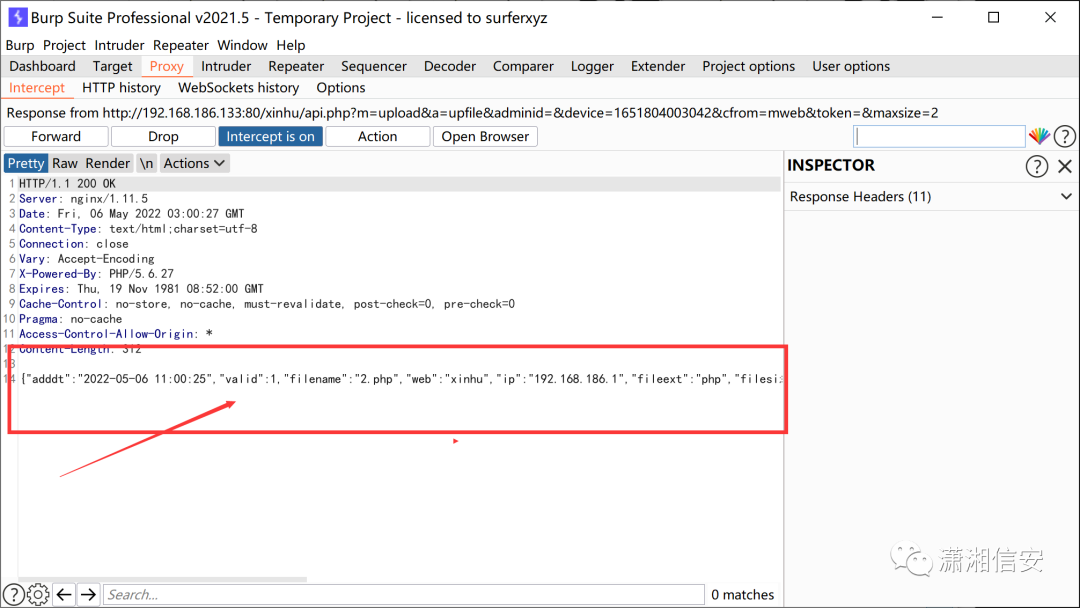Click the Burp Suite logo icon
Viewport: 1080px width, 608px height.
17,17
